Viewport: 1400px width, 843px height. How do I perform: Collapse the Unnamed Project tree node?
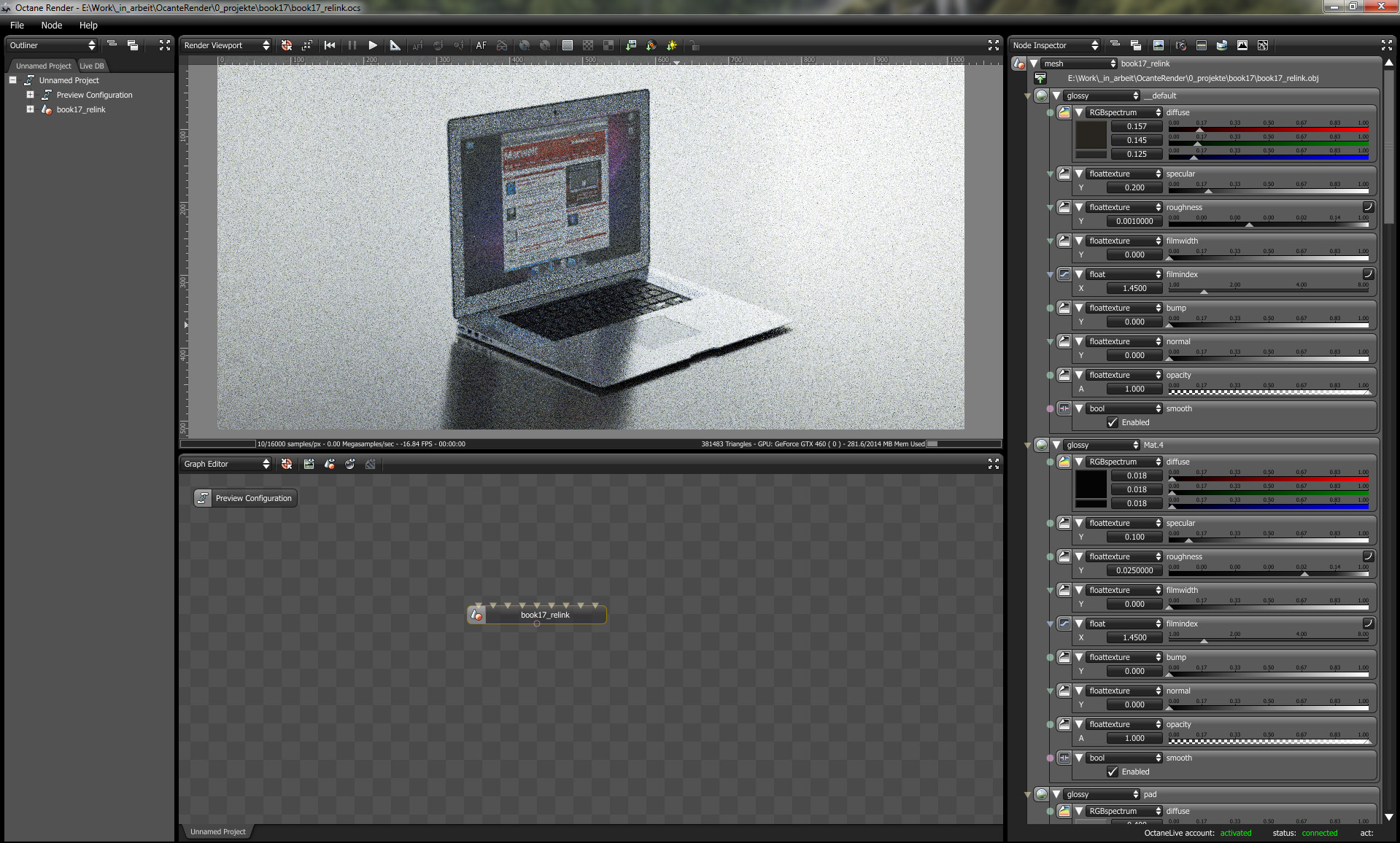(12, 80)
